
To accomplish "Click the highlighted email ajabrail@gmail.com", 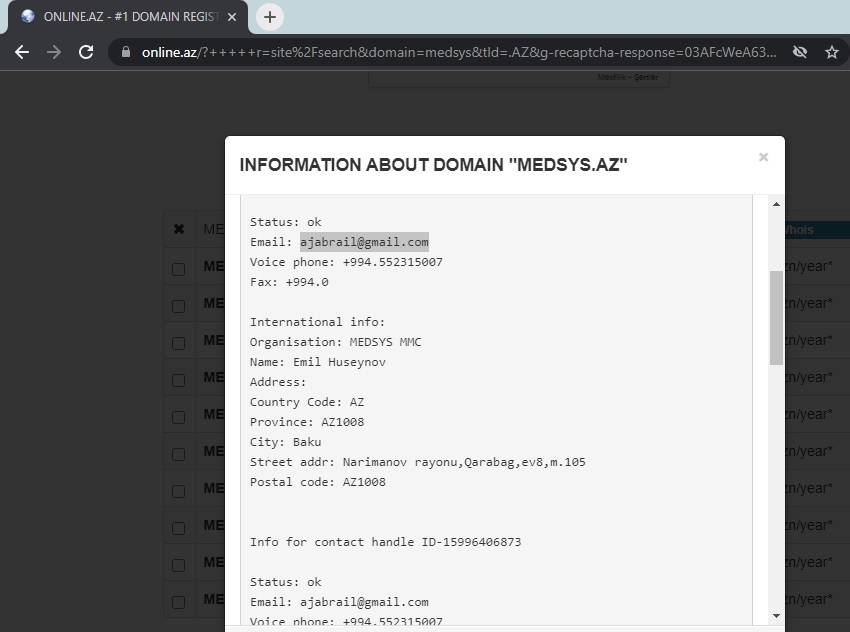I will tap(364, 242).
